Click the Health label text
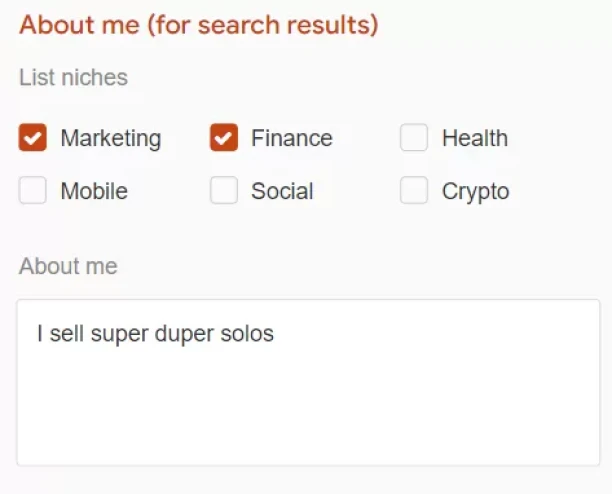This screenshot has width=612, height=494. coord(474,138)
